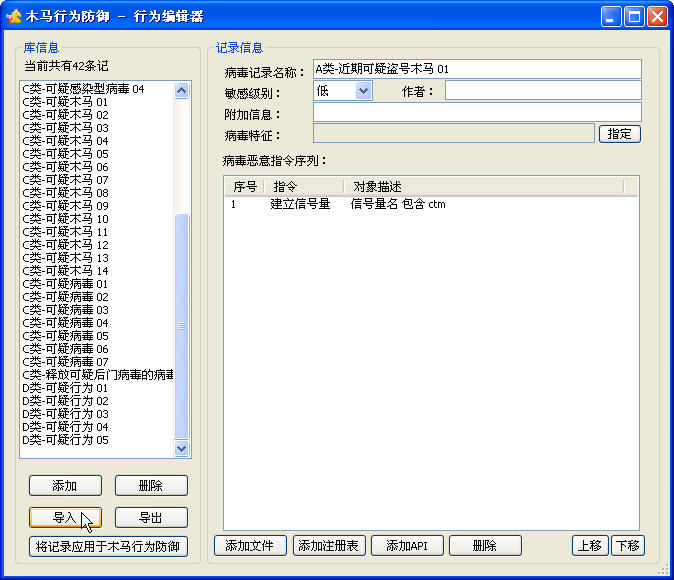The height and width of the screenshot is (580, 674).
Task: Minimize the 行为编辑器 window
Action: 610,17
